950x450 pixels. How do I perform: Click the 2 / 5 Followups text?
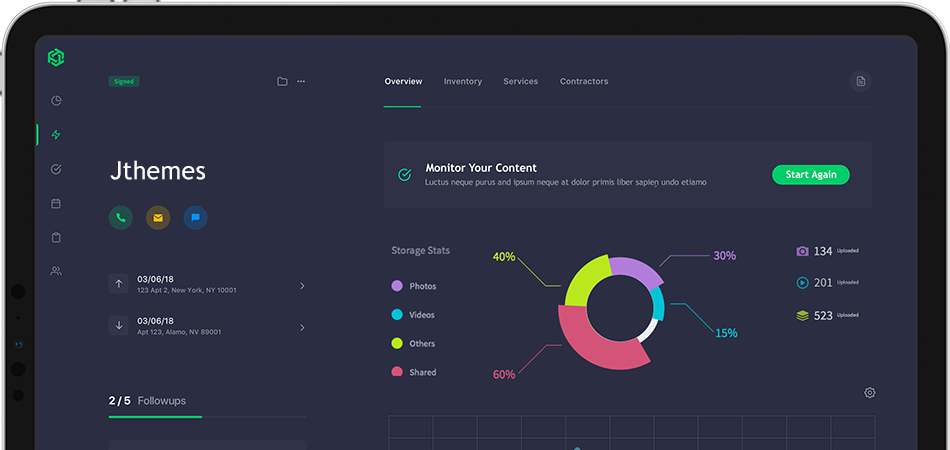coord(147,400)
